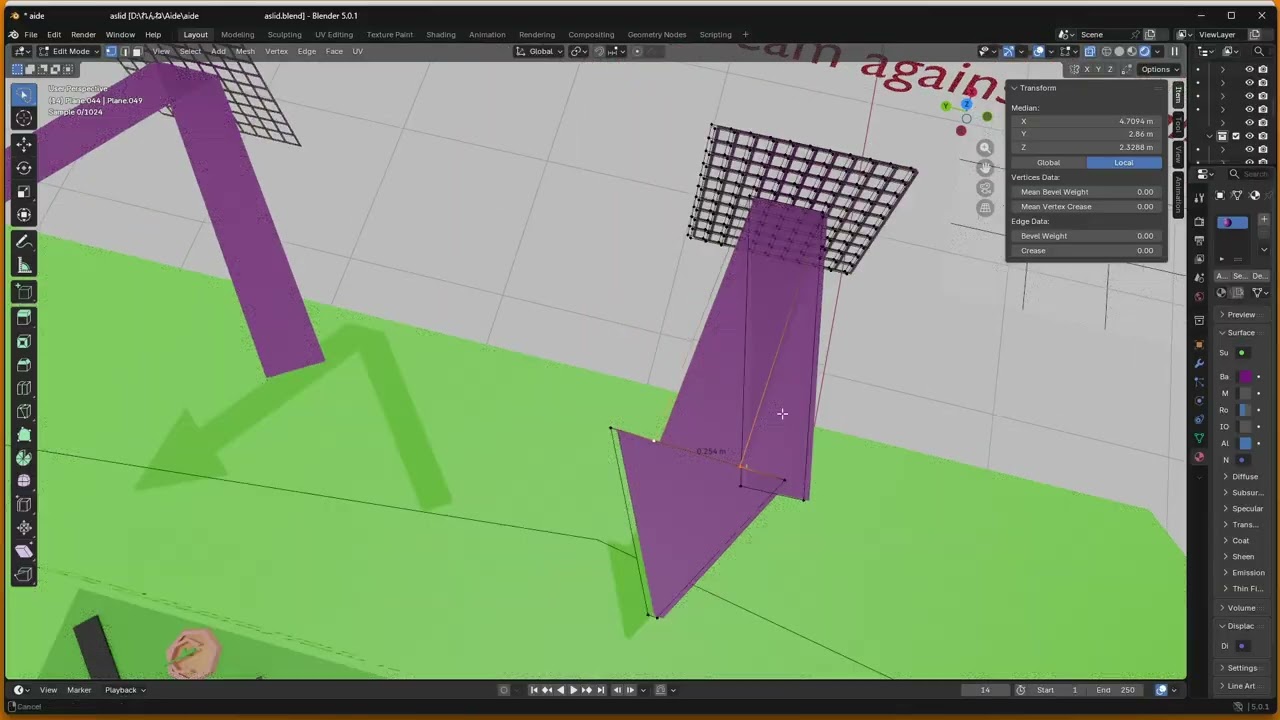This screenshot has height=720, width=1280.
Task: Pick the Measure ruler tool
Action: coord(24,265)
